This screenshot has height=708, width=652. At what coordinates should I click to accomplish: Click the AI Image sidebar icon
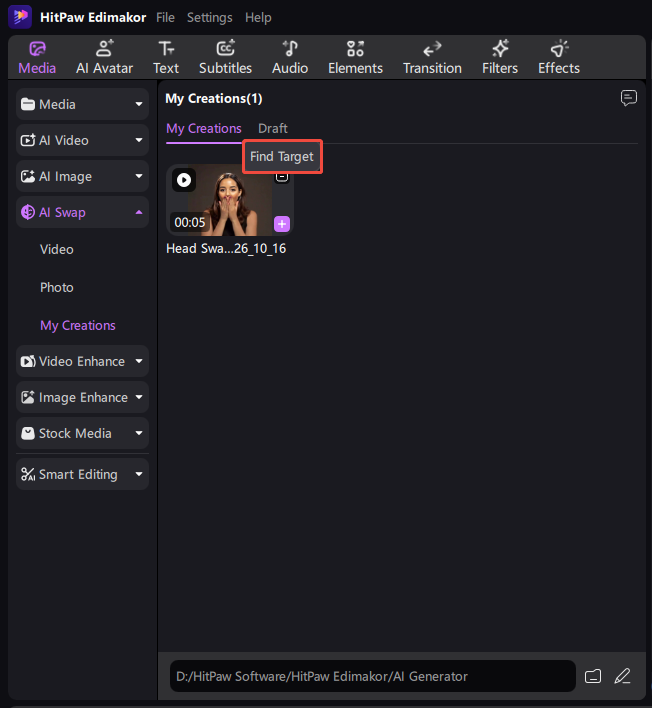(28, 176)
